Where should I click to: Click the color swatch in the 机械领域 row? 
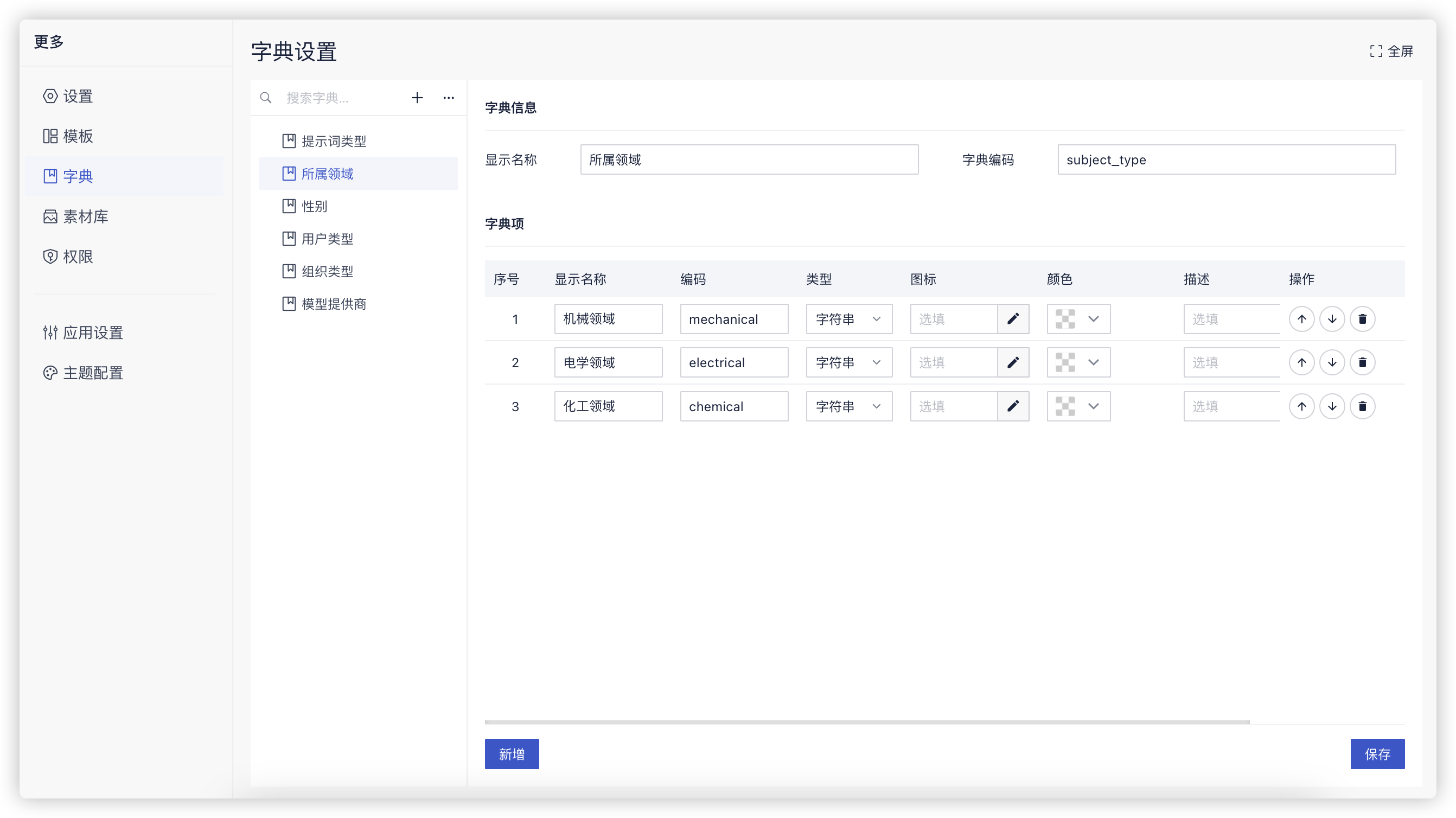pos(1065,319)
